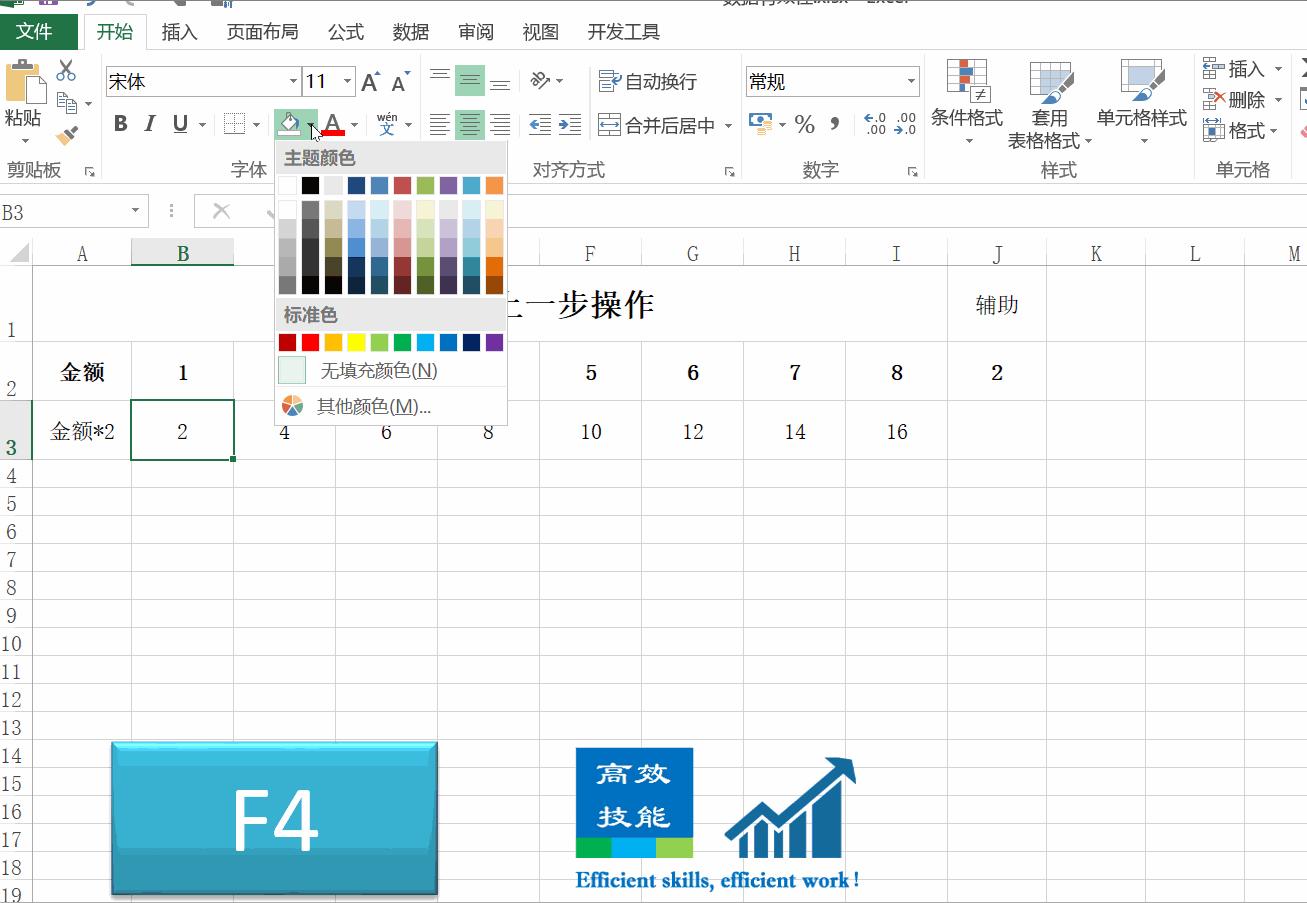Click the percentage style icon
The height and width of the screenshot is (903, 1307).
point(803,124)
